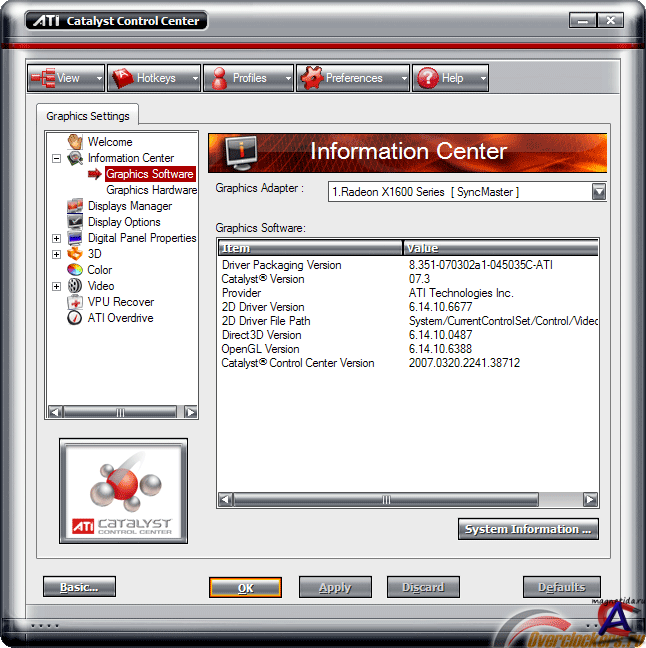The height and width of the screenshot is (648, 646).
Task: Expand the Digital Panel Properties node
Action: [x=57, y=238]
